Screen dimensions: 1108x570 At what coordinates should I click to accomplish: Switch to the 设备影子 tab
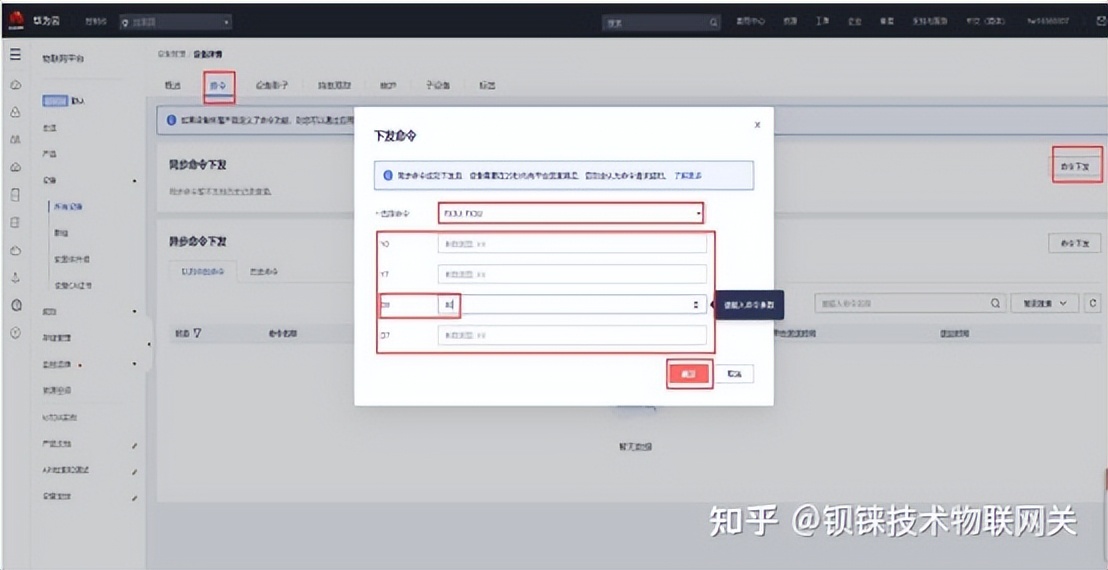[x=271, y=85]
